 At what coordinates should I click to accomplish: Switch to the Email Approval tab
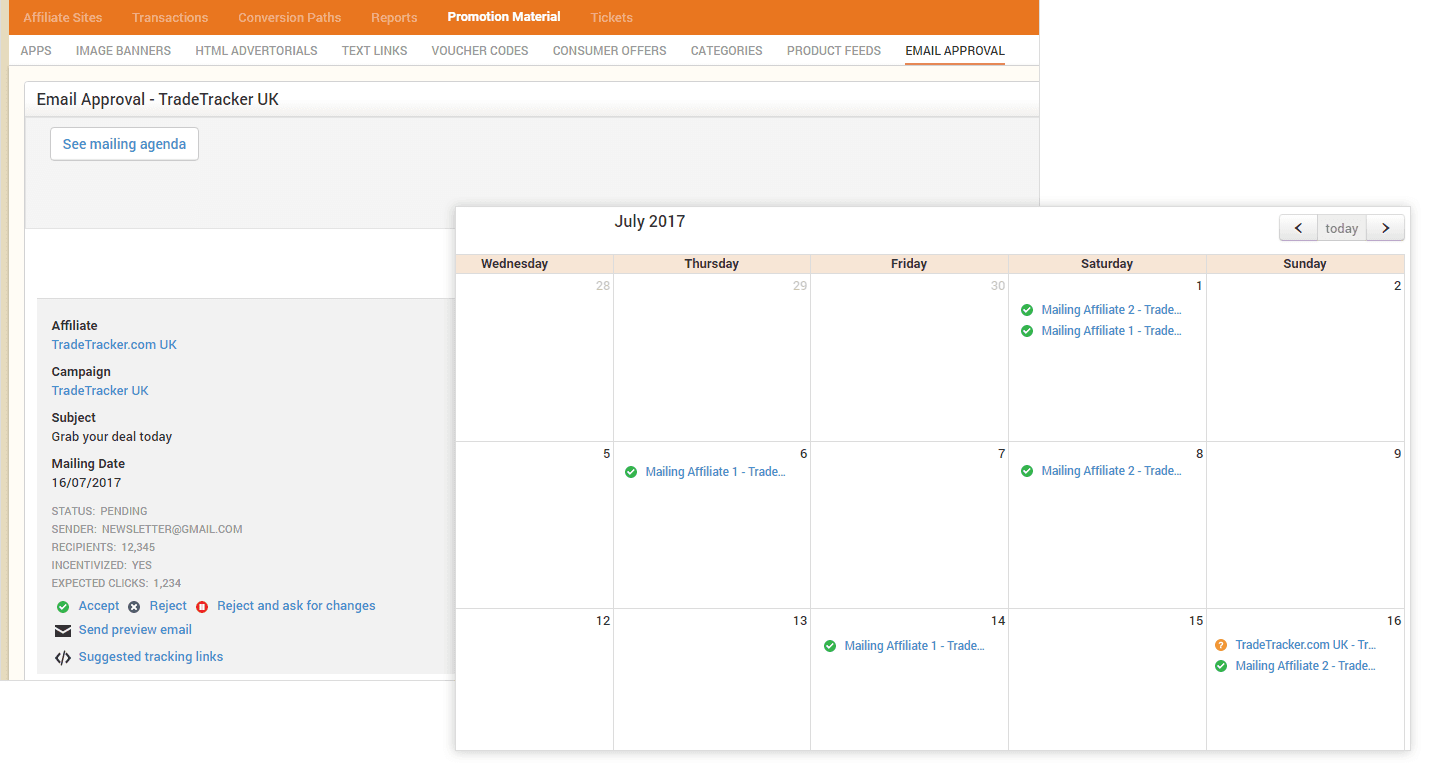tap(955, 51)
